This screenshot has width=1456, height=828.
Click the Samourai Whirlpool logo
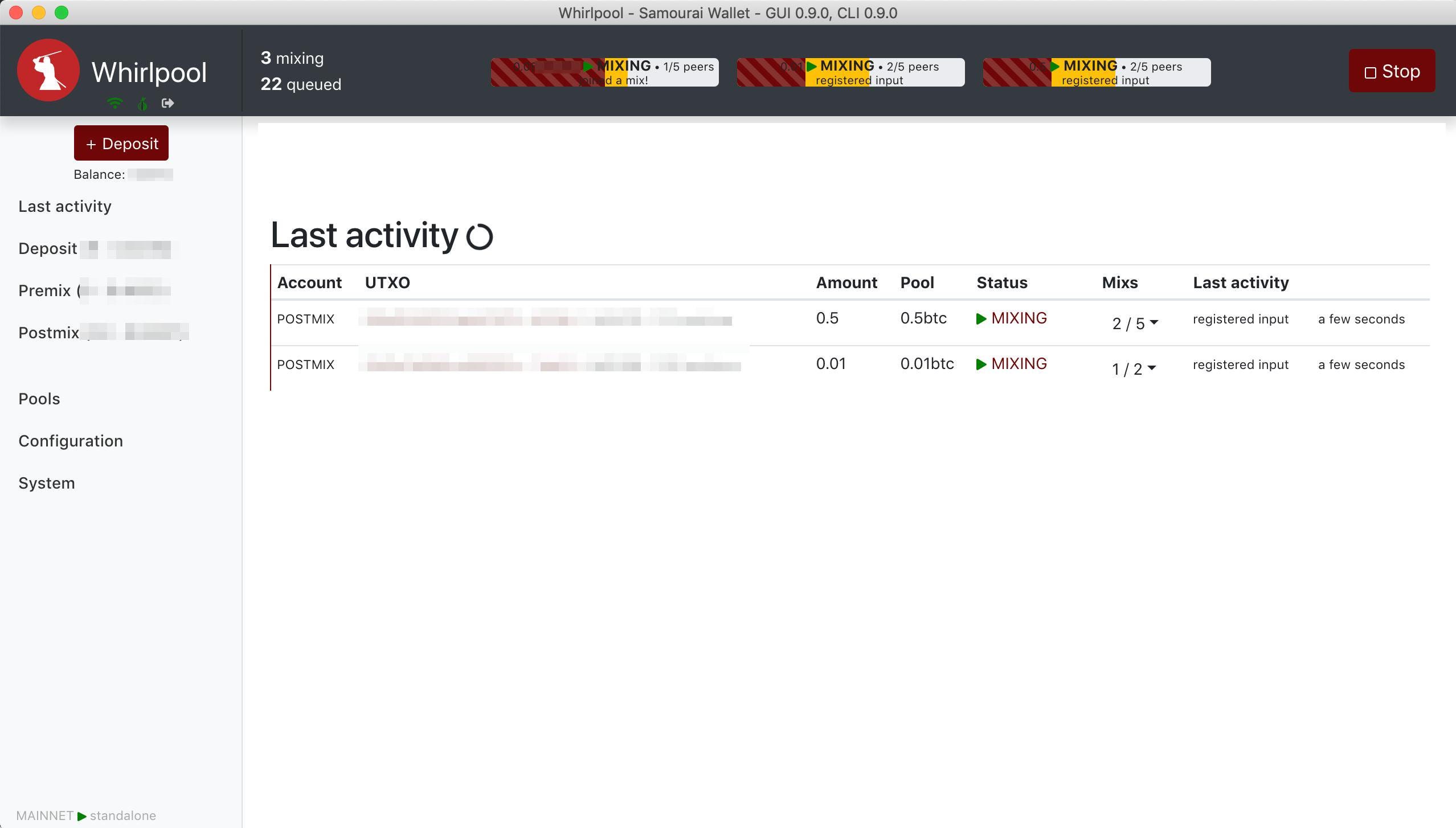coord(48,70)
